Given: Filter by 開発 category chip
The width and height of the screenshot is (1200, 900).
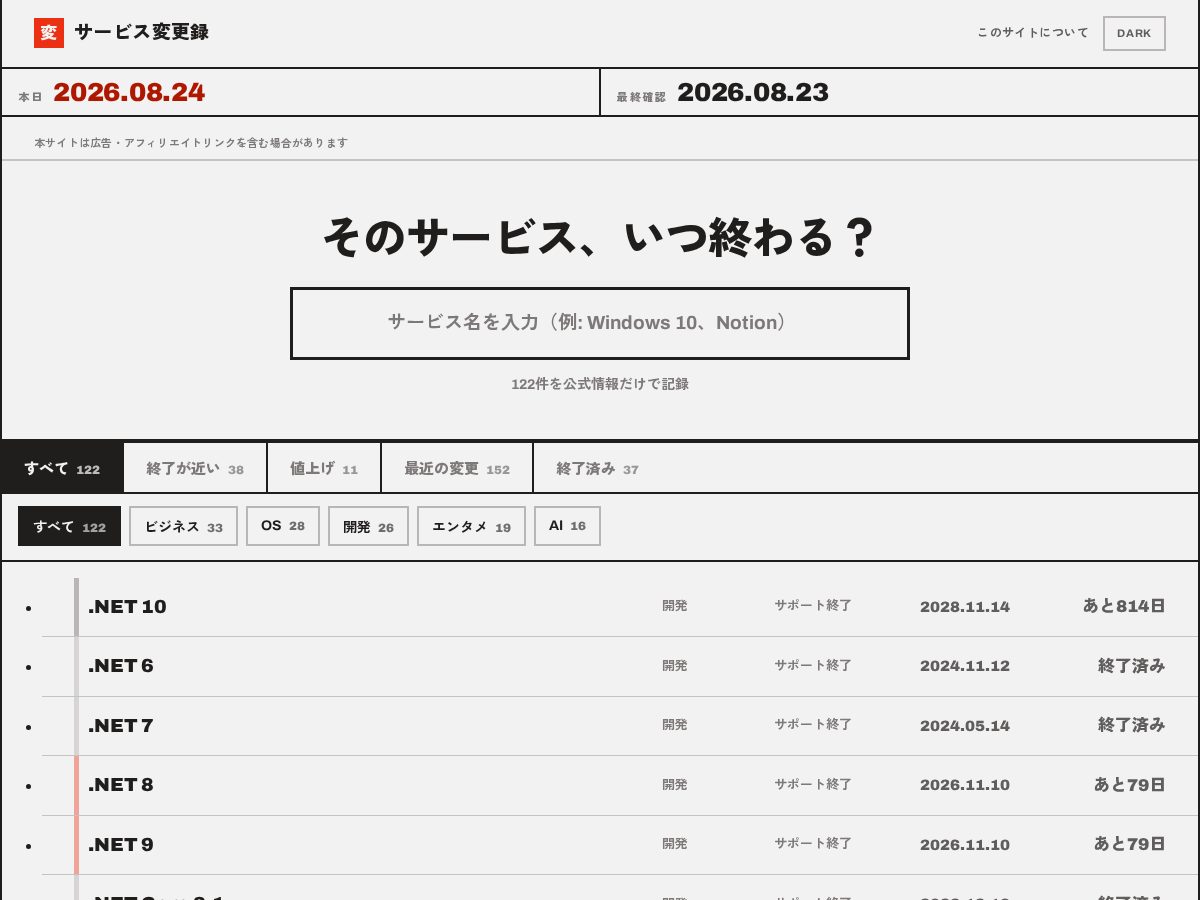Looking at the screenshot, I should 368,526.
